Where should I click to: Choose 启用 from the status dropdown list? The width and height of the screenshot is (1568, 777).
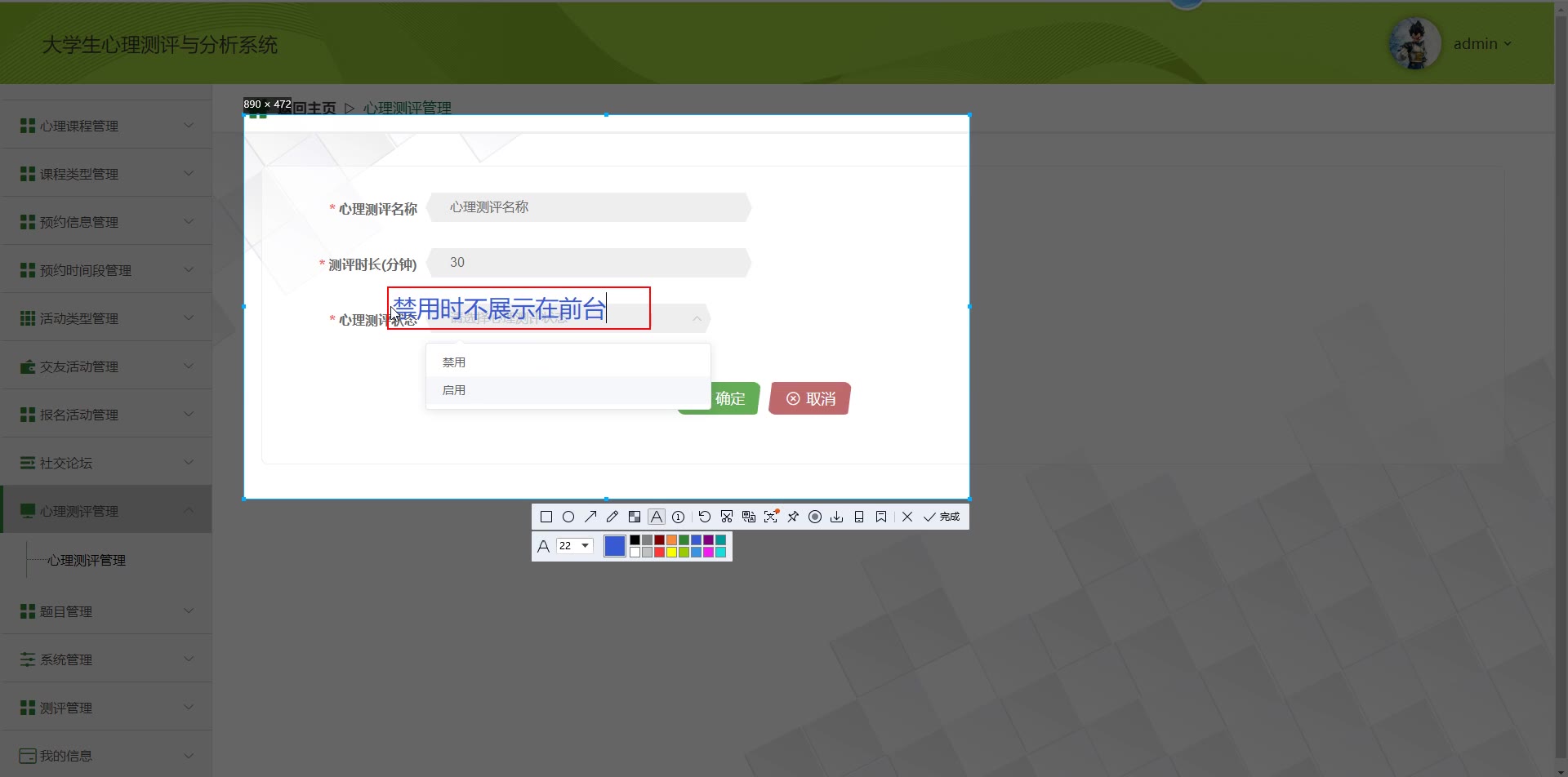tap(568, 390)
